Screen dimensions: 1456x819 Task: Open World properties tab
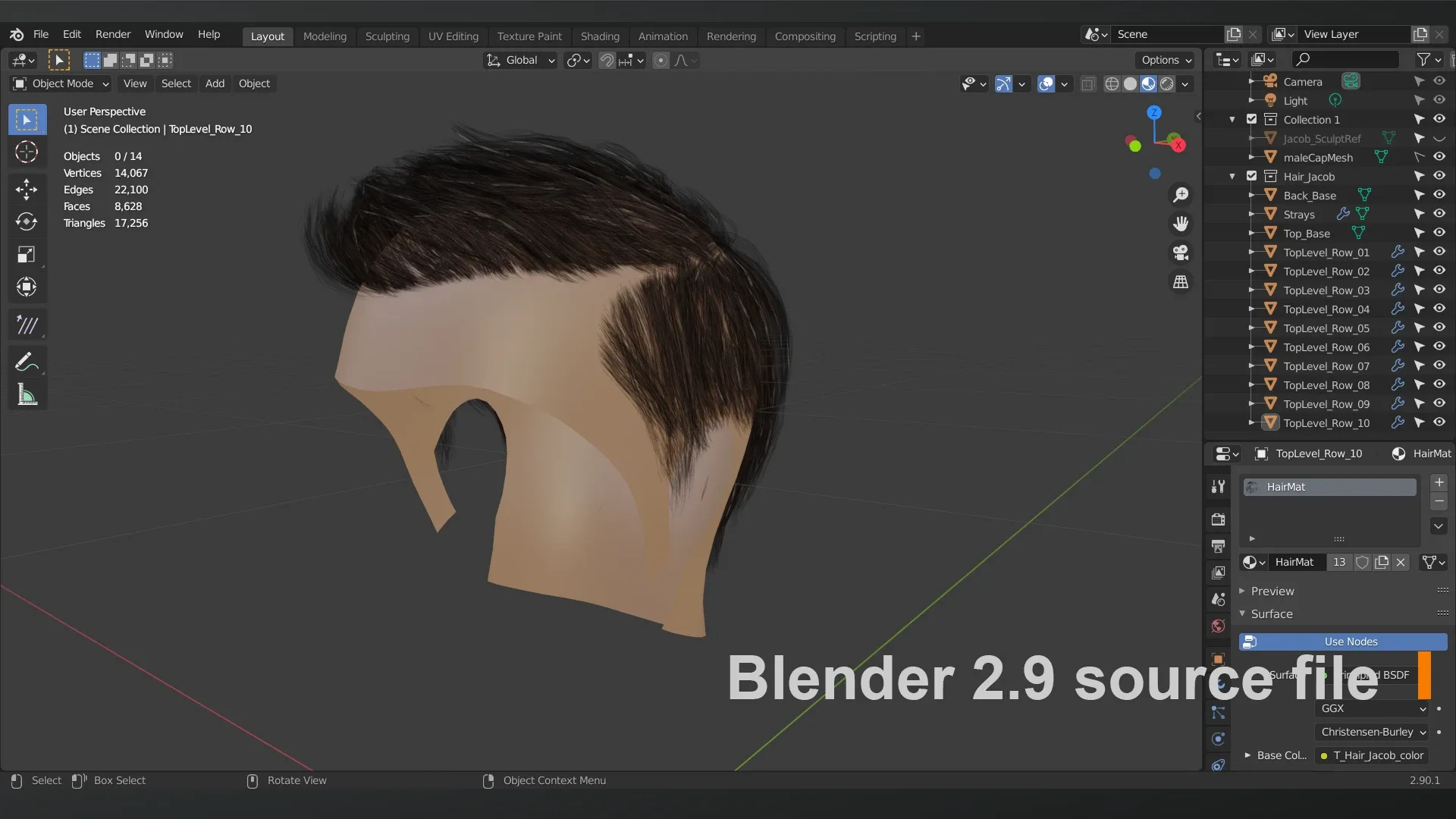point(1218,626)
